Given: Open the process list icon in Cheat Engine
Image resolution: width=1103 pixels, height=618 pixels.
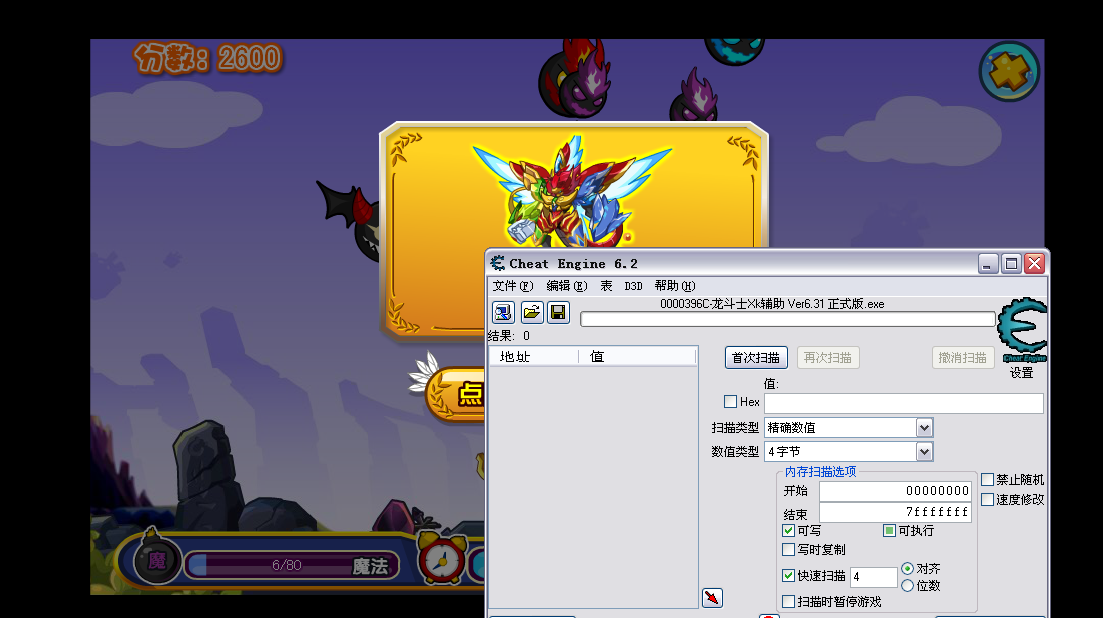Looking at the screenshot, I should click(x=503, y=312).
